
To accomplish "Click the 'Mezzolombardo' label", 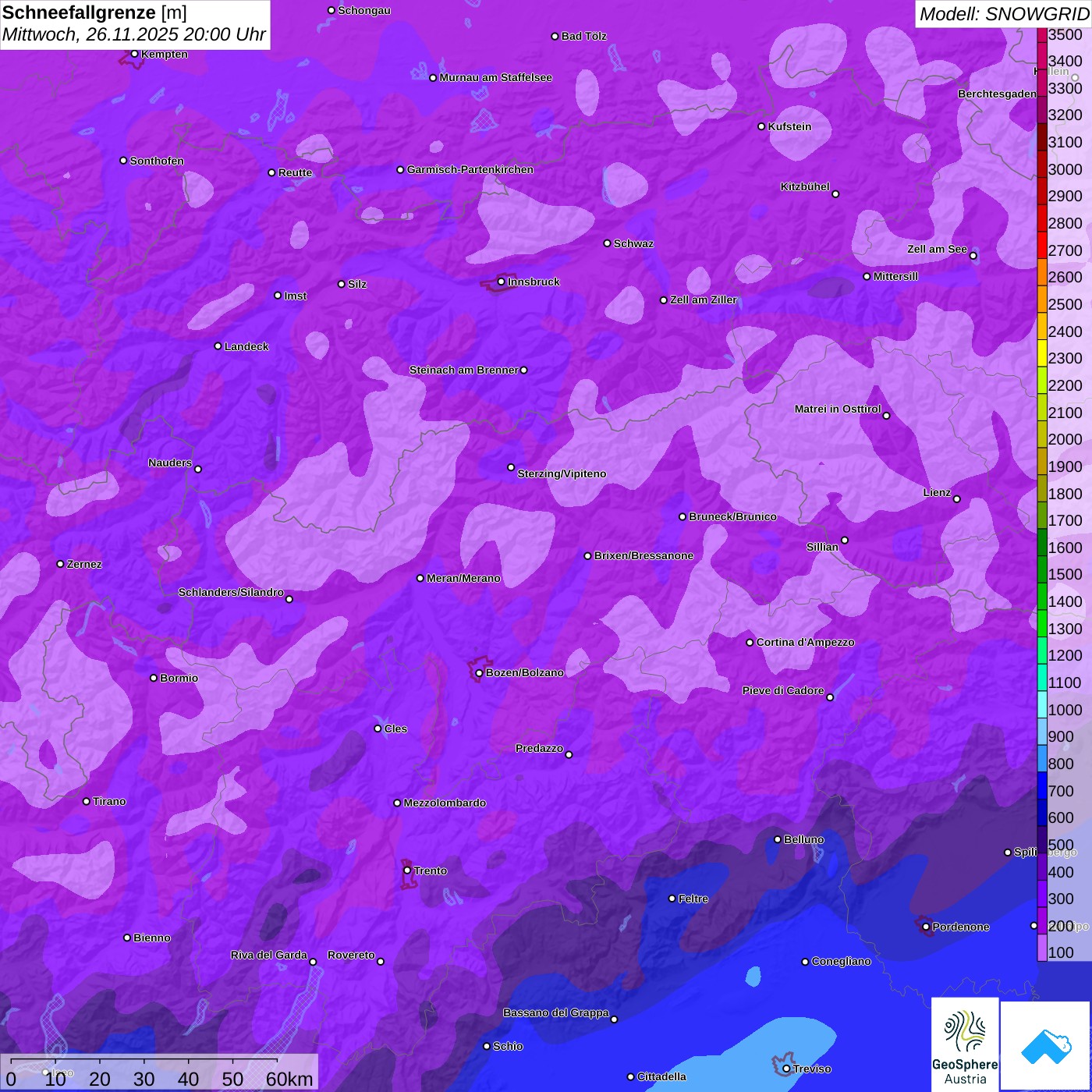I will pos(445,803).
